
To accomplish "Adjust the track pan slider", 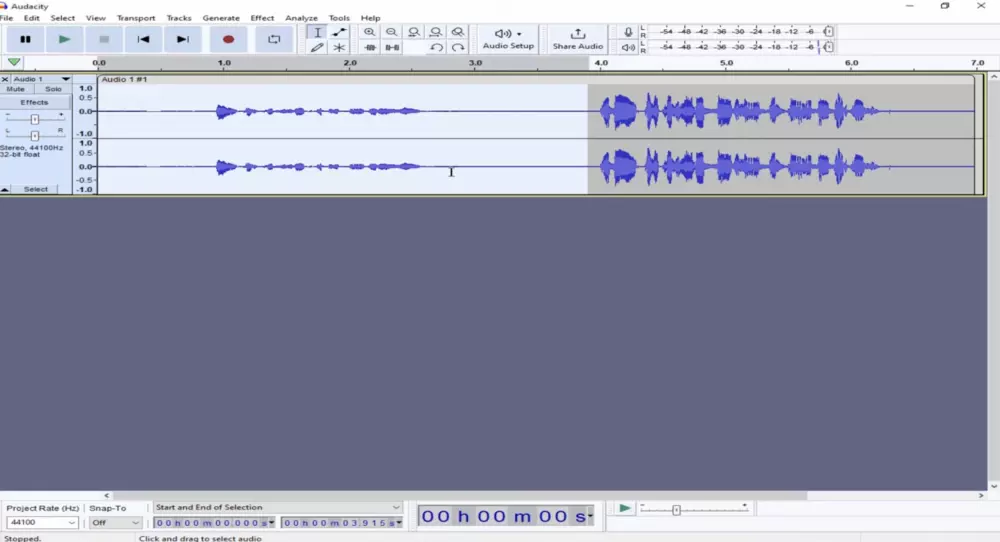I will 35,135.
